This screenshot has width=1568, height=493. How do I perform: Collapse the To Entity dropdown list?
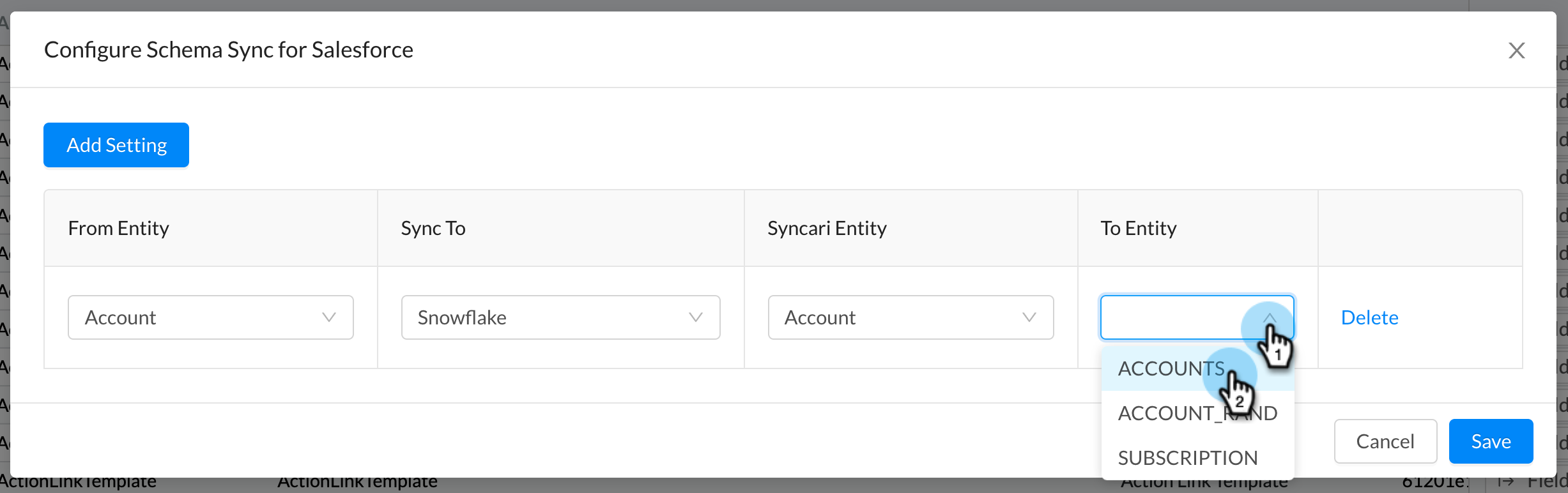(1270, 317)
